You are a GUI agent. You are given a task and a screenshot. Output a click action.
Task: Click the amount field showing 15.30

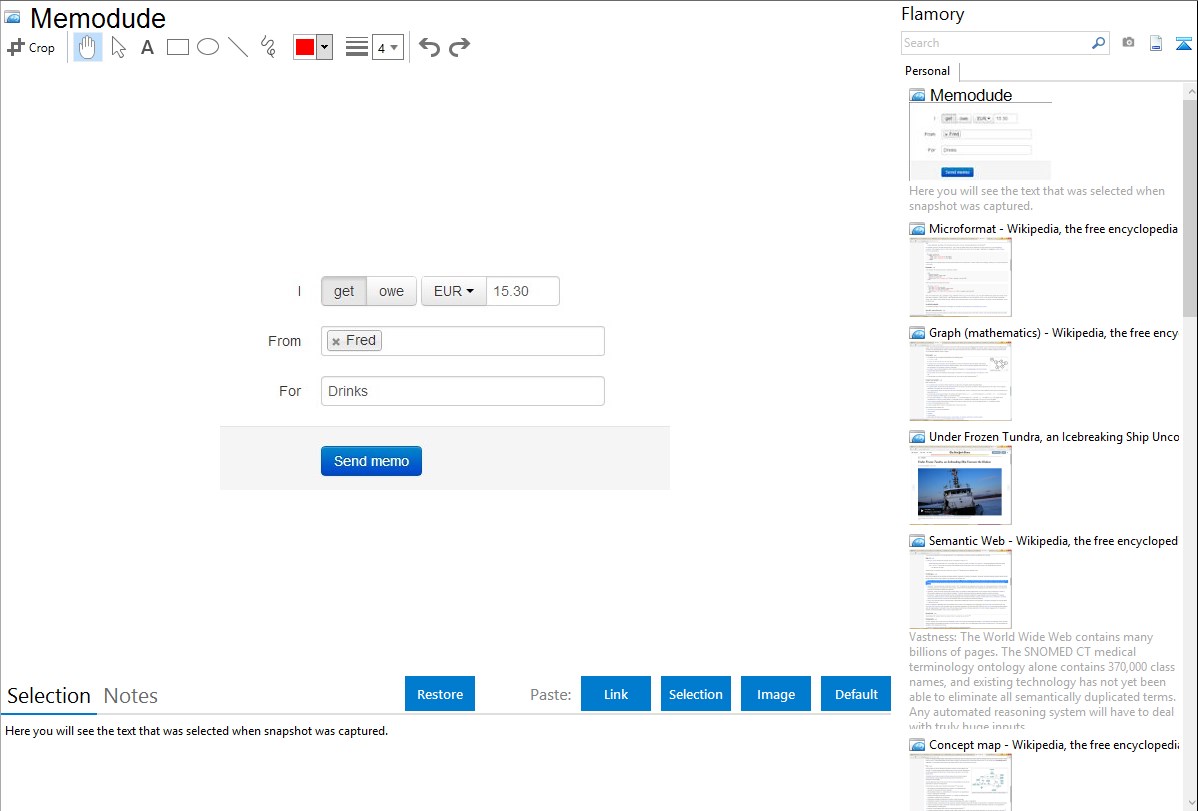(x=523, y=291)
